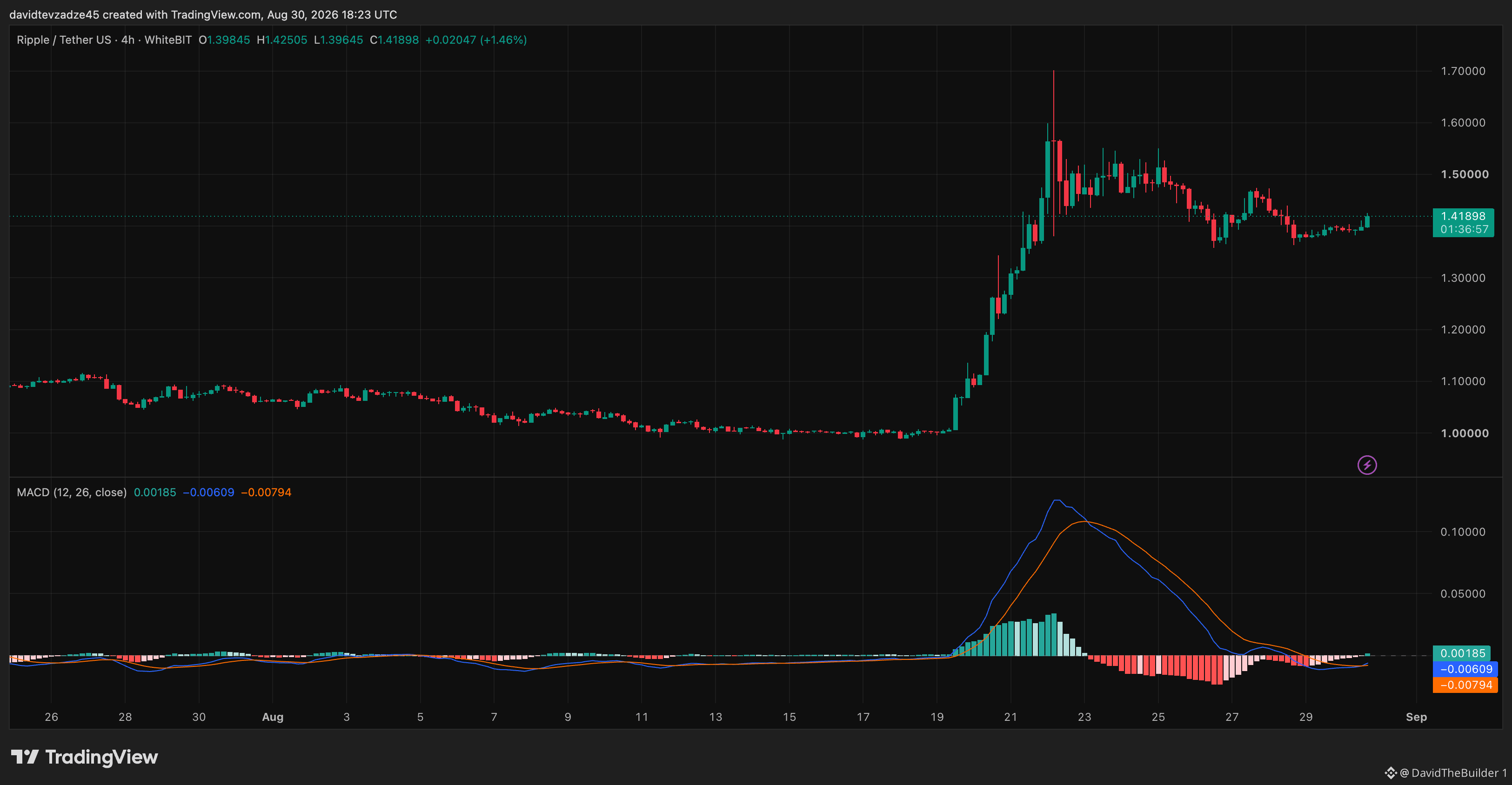
Task: Click the 1.70000 price axis label
Action: 1463,71
